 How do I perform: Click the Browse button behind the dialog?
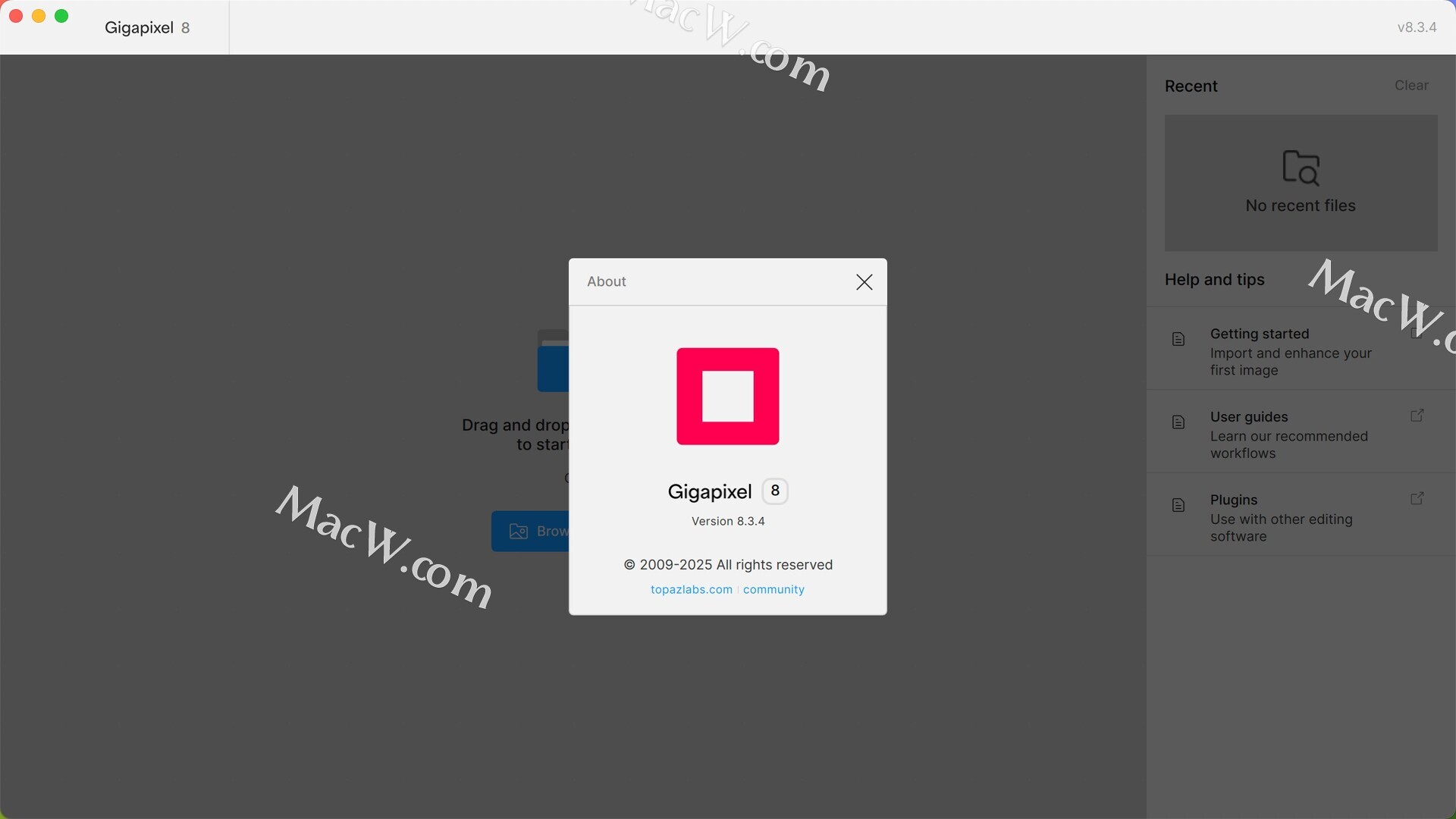(531, 531)
